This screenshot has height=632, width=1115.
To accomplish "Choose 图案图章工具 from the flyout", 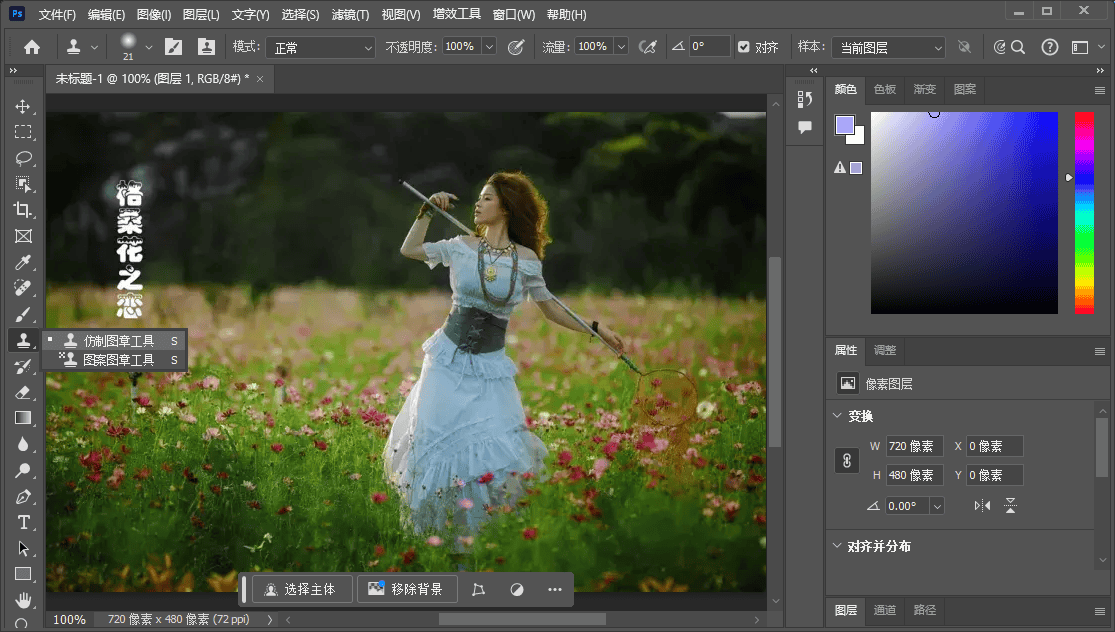I will pyautogui.click(x=118, y=360).
